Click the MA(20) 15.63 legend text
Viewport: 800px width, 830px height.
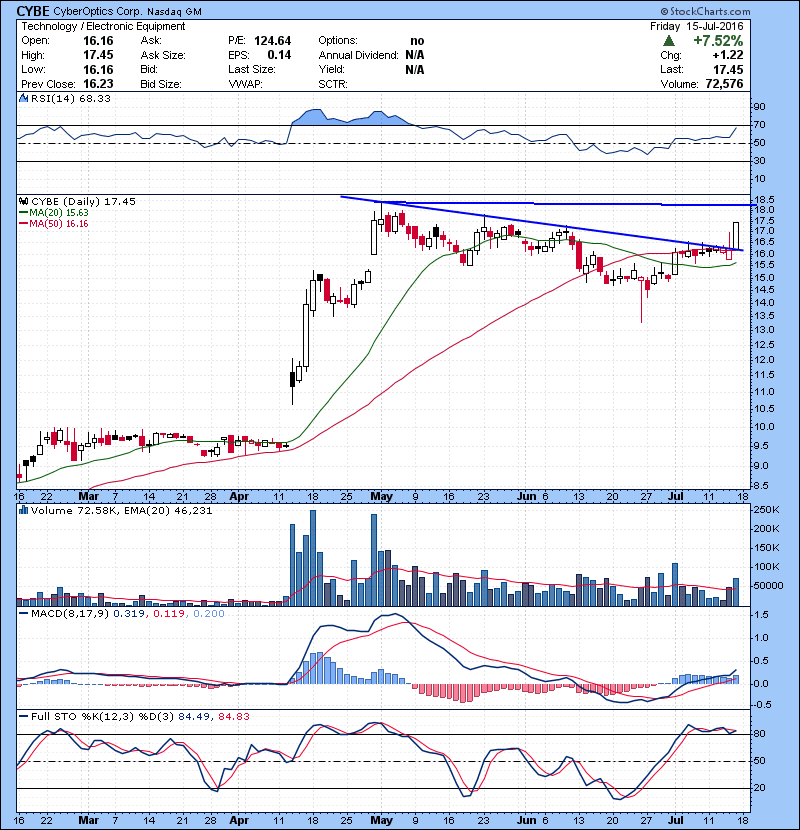pos(59,213)
